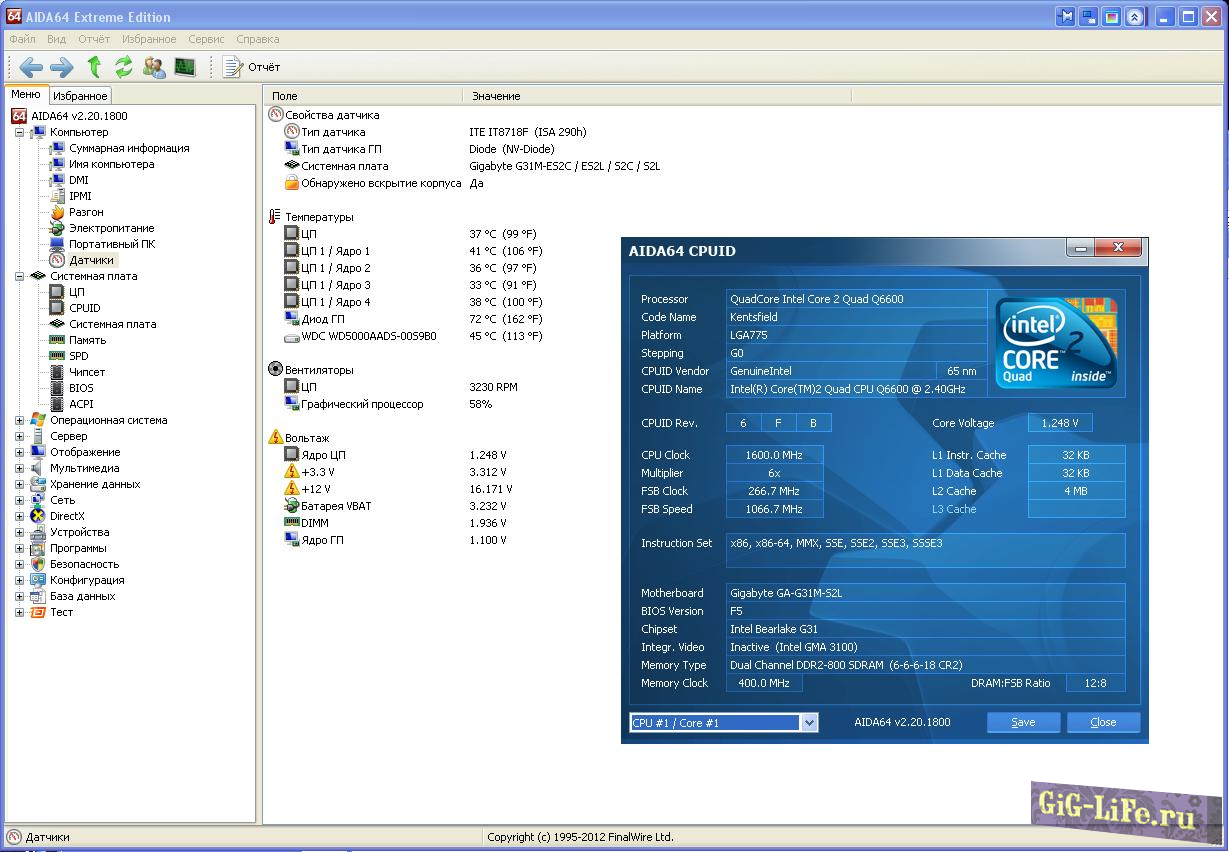Viewport: 1229px width, 852px height.
Task: Expand the Хранение данных tree node
Action: tap(19, 484)
